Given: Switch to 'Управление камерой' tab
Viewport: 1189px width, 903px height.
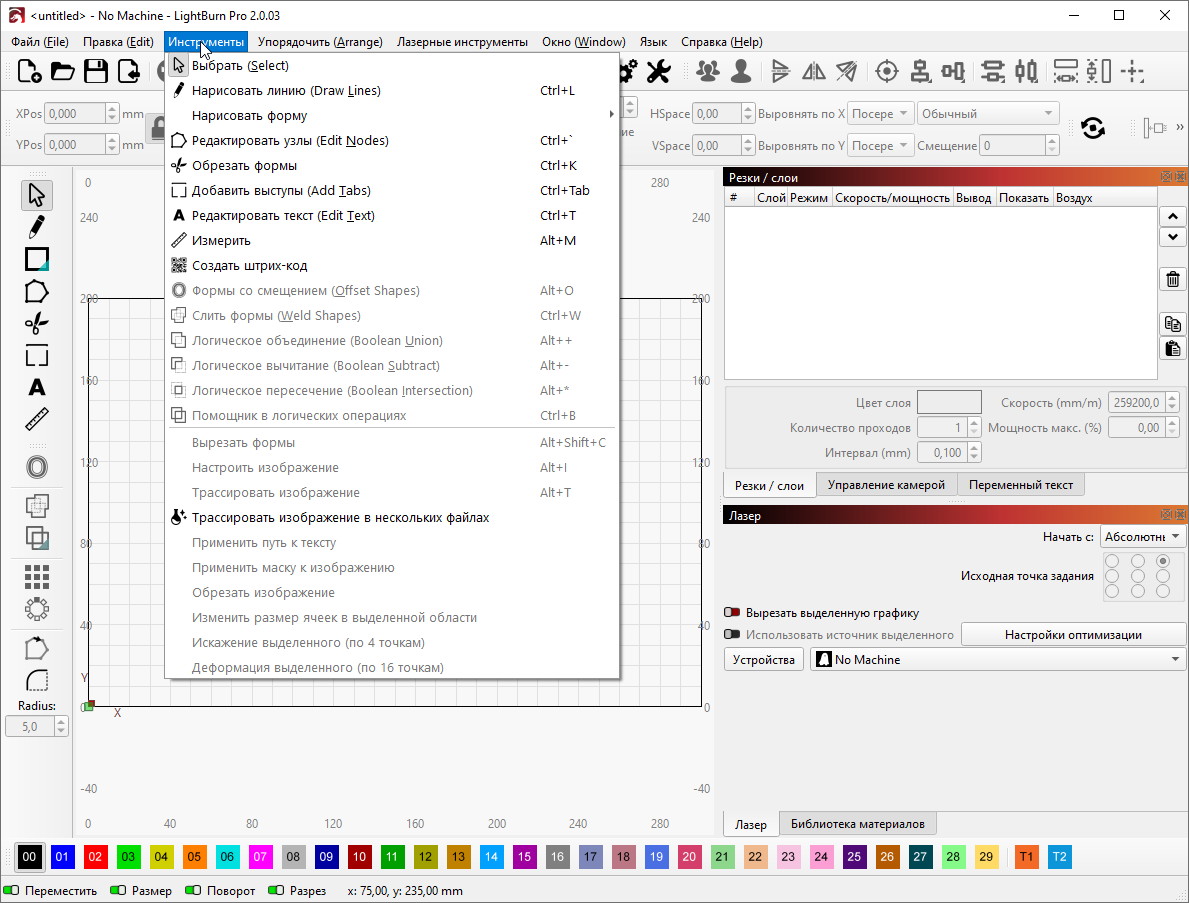Looking at the screenshot, I should 886,485.
